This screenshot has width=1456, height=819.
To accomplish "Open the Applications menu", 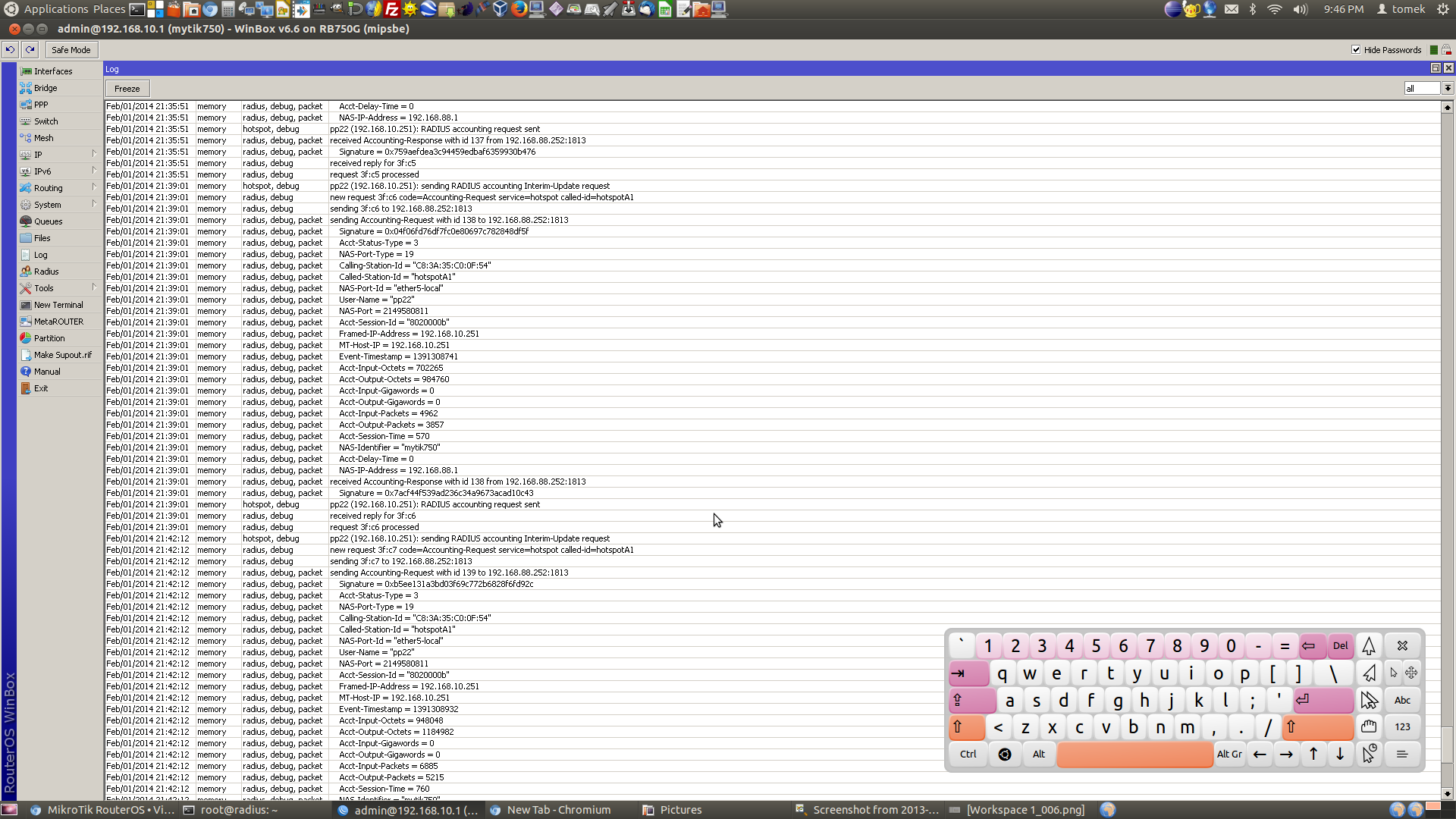I will pyautogui.click(x=55, y=9).
